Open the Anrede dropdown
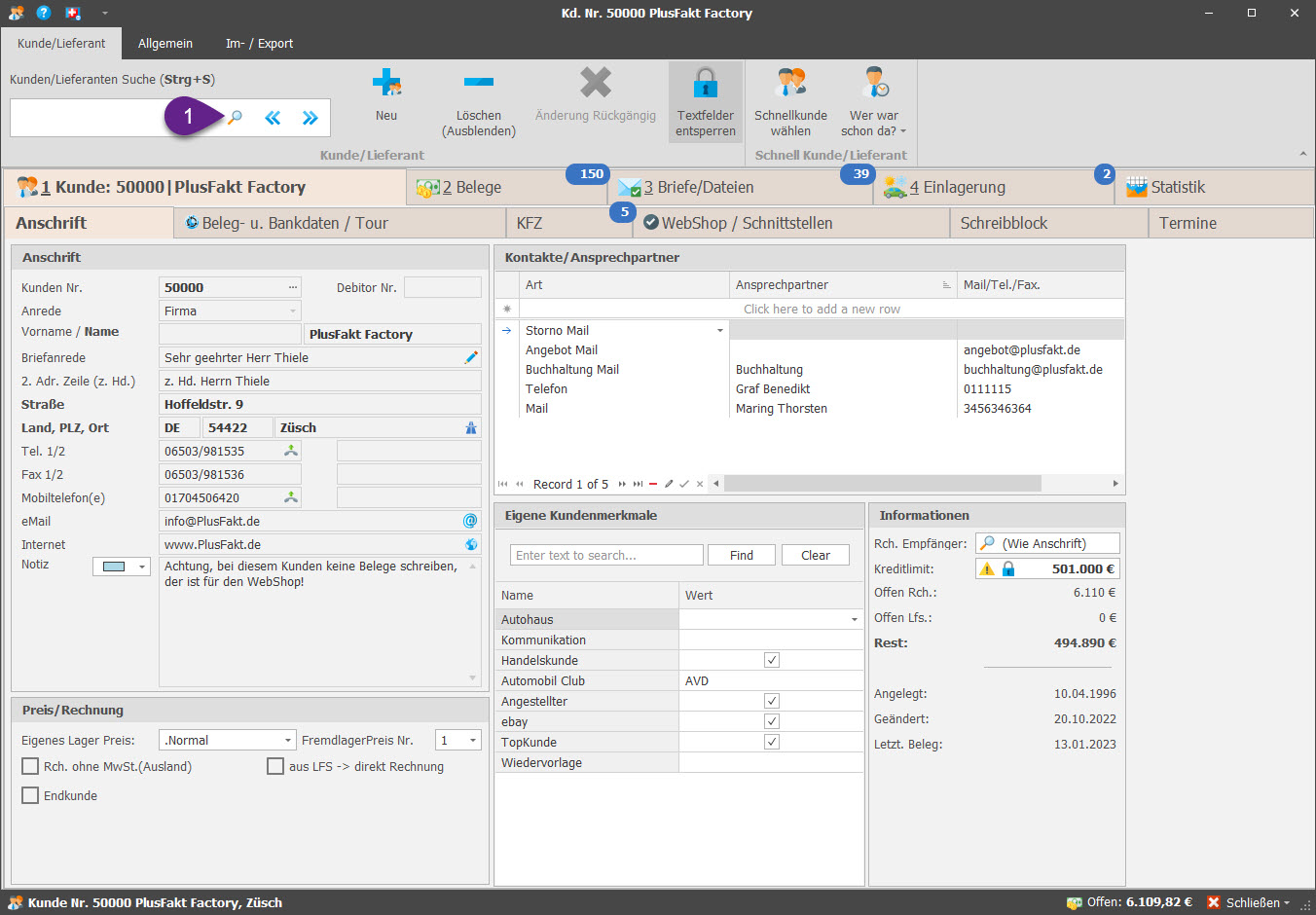Image resolution: width=1316 pixels, height=915 pixels. pyautogui.click(x=293, y=311)
